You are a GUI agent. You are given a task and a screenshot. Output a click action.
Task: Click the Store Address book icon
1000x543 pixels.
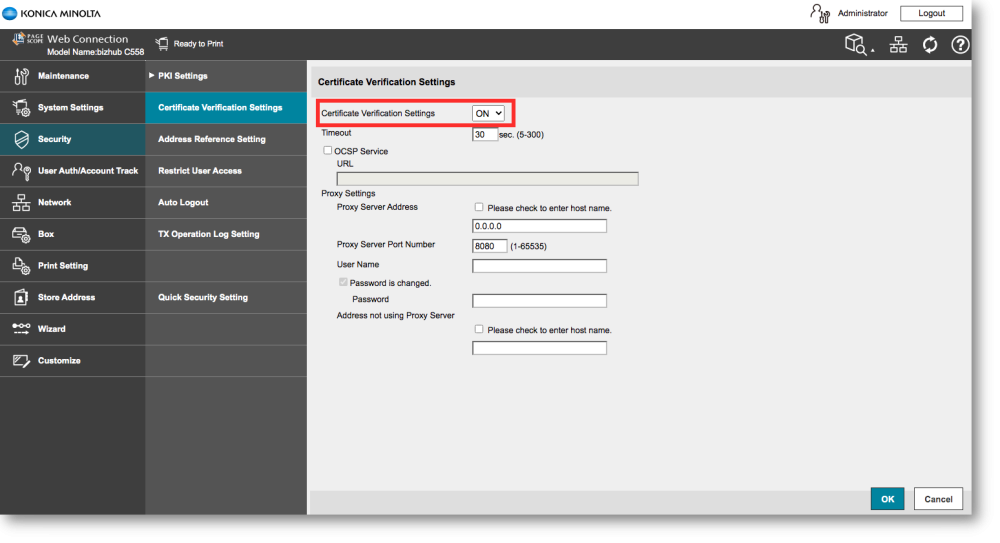point(21,297)
